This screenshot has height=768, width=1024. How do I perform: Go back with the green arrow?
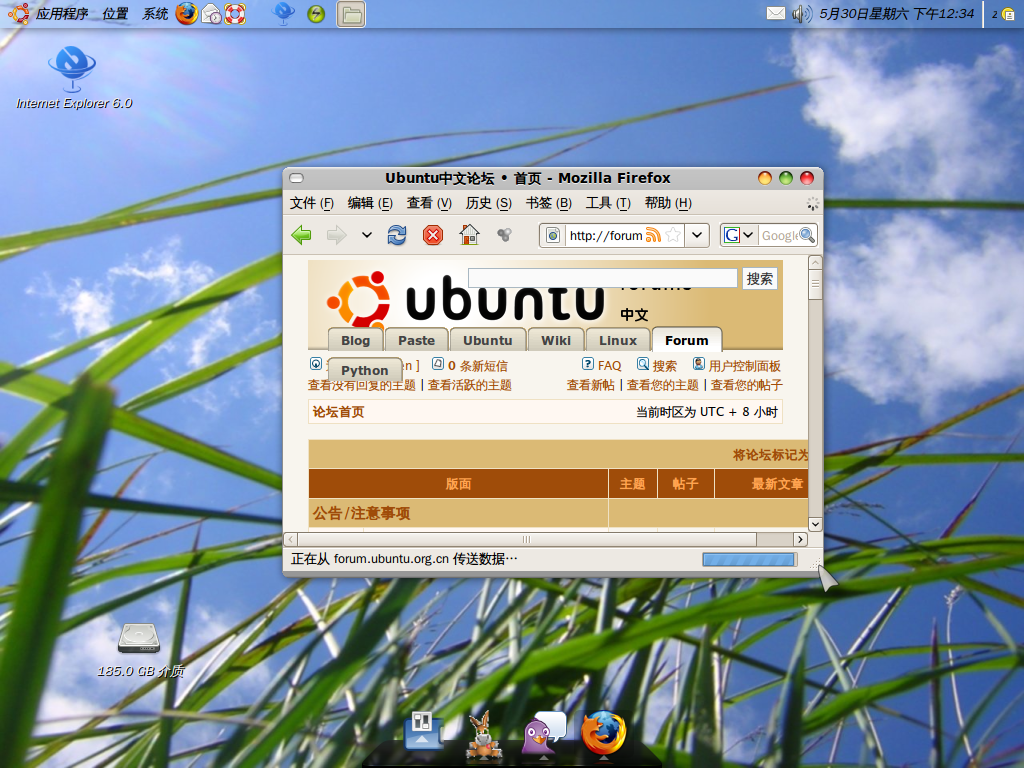(x=301, y=235)
